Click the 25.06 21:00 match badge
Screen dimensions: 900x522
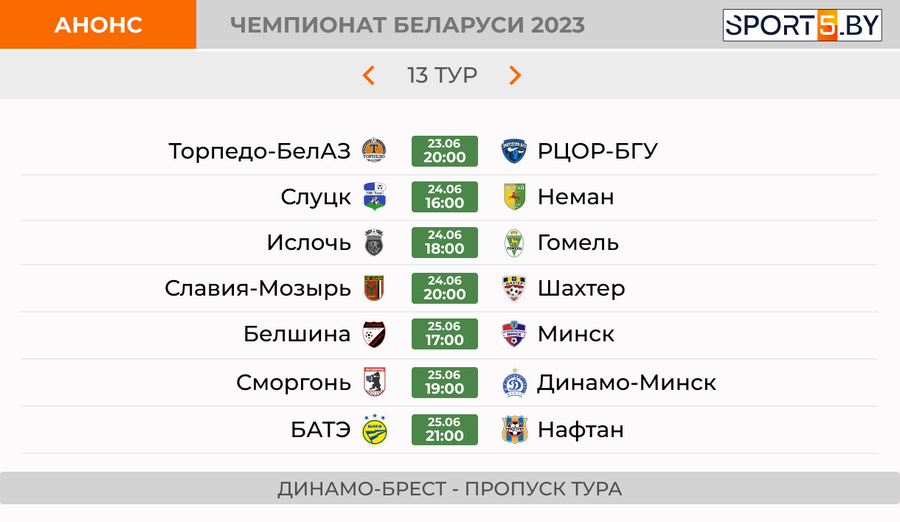click(x=444, y=430)
